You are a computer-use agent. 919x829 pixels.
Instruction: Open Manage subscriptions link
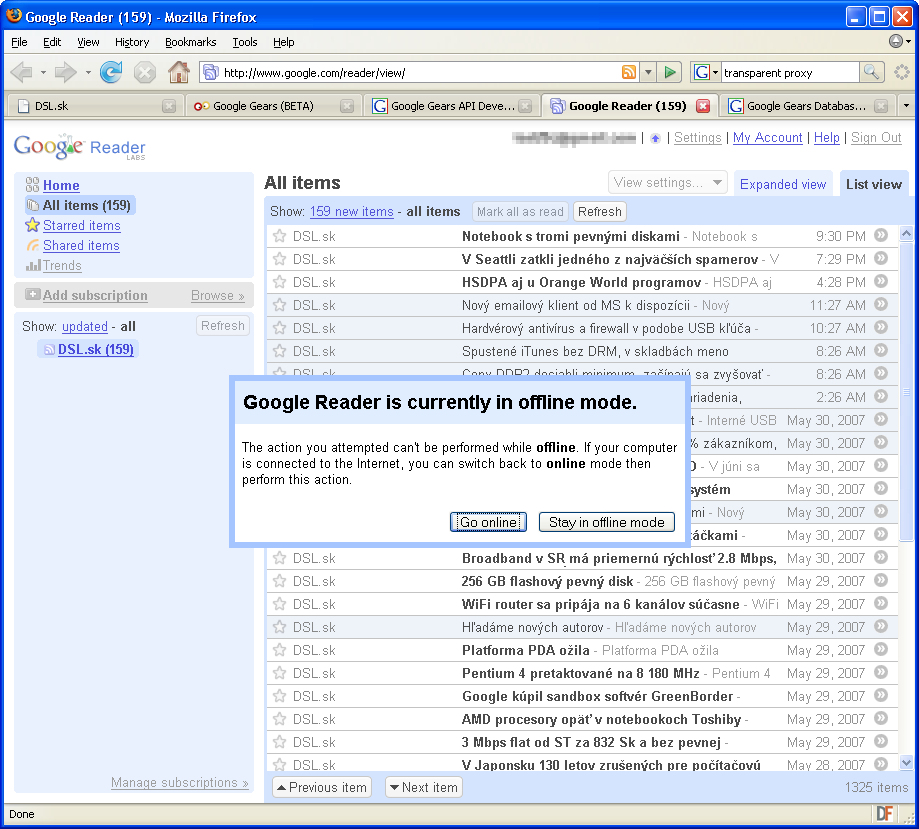point(180,783)
